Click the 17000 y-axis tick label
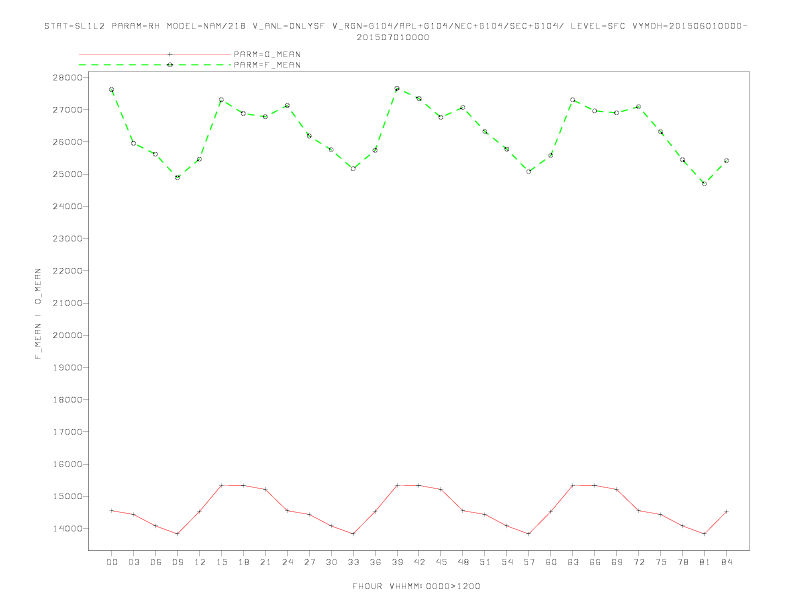792x612 pixels. tap(67, 432)
